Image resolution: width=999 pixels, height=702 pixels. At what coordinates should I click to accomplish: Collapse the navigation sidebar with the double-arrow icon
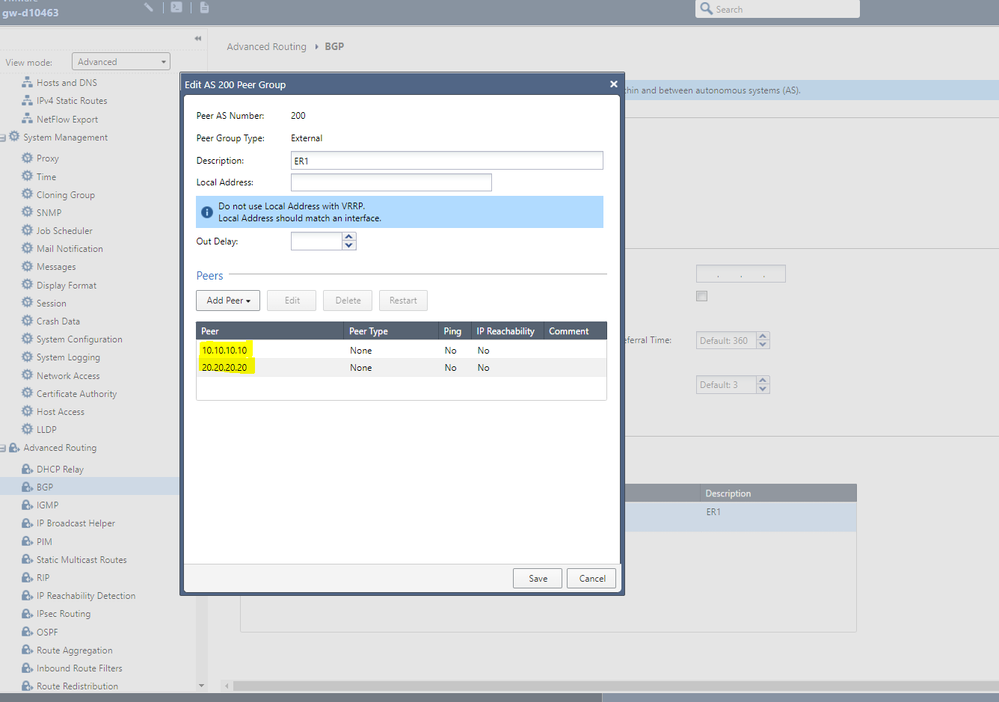coord(197,39)
